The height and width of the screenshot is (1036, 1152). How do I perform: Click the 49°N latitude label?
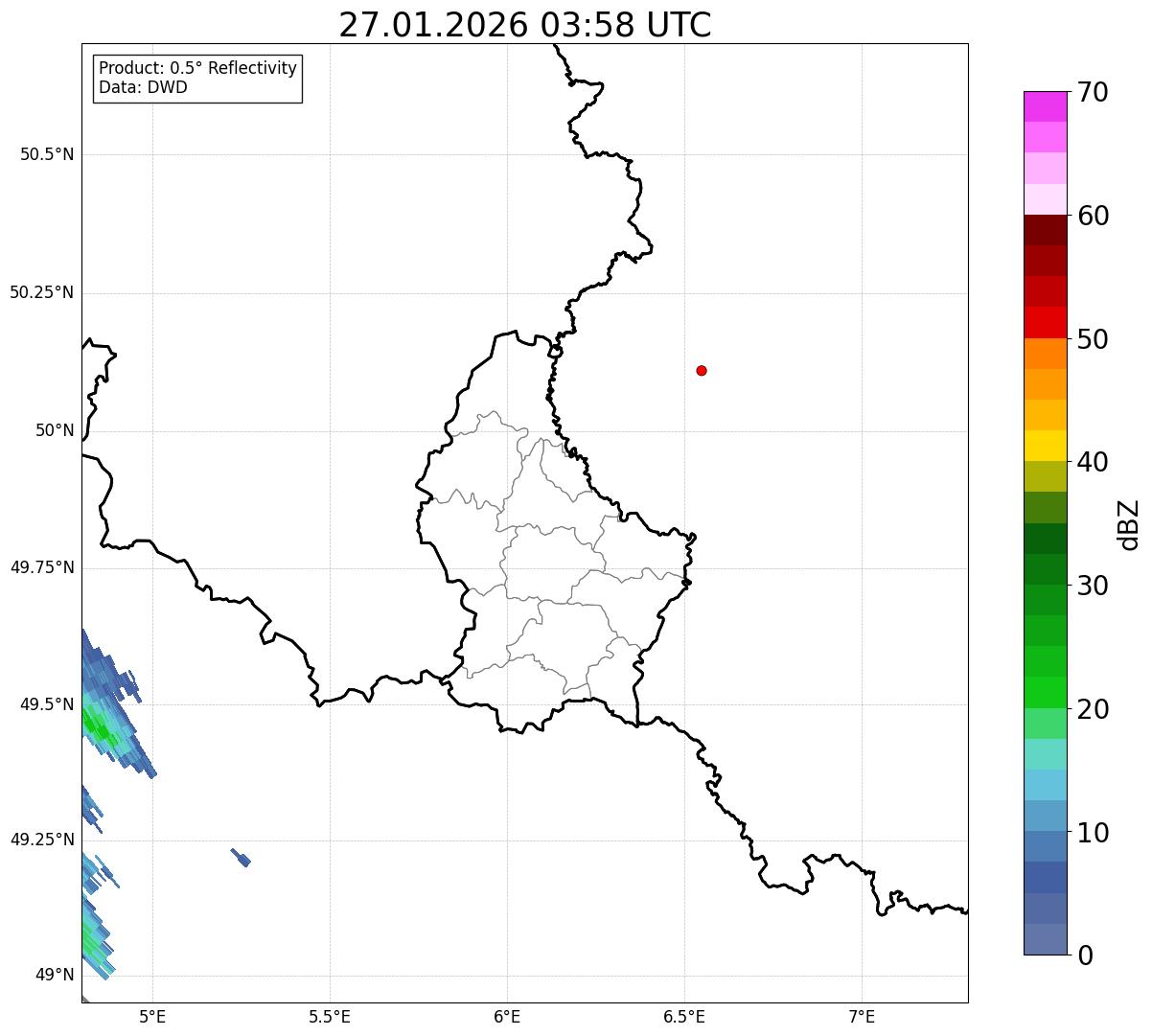coord(55,976)
